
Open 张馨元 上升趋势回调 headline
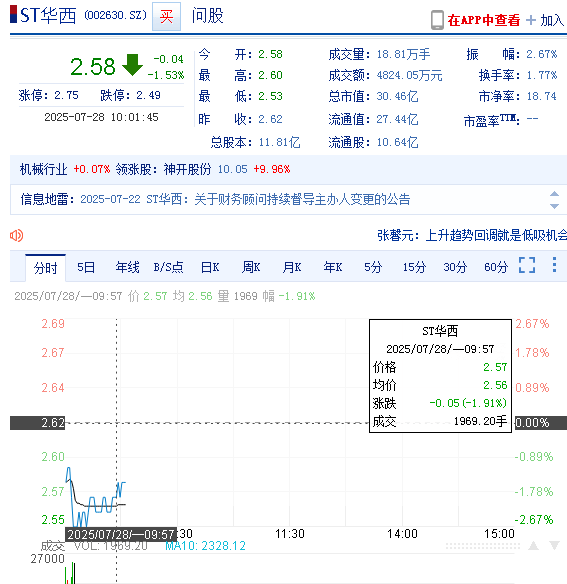(472, 235)
